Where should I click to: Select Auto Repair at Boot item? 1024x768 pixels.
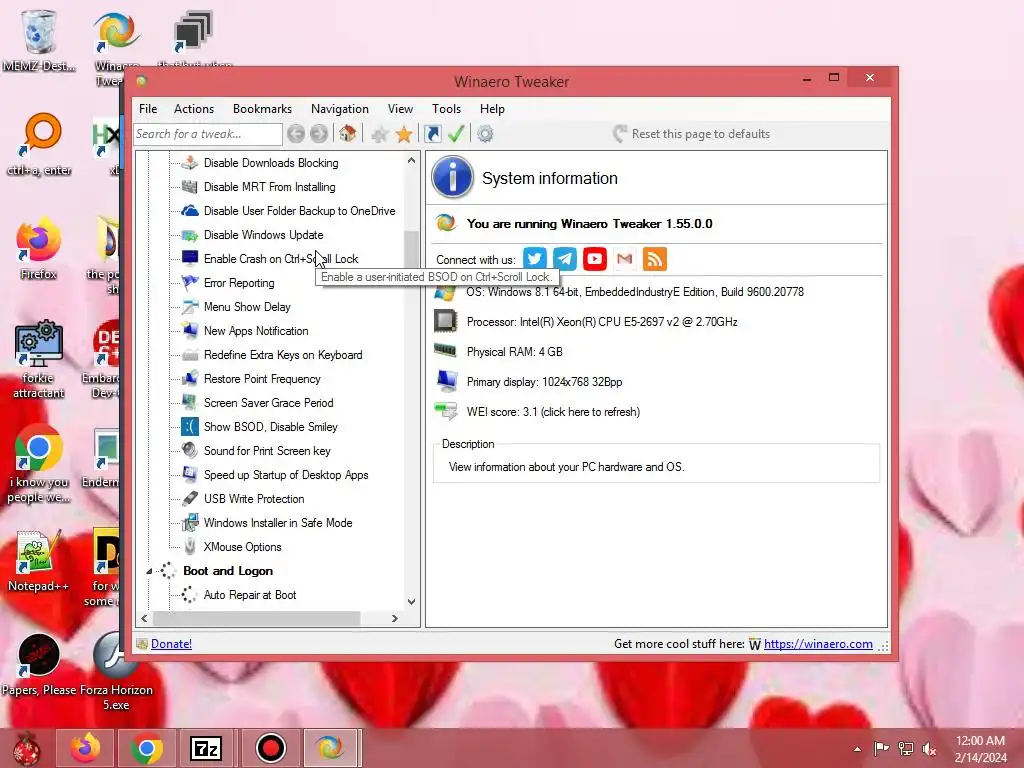tap(249, 595)
